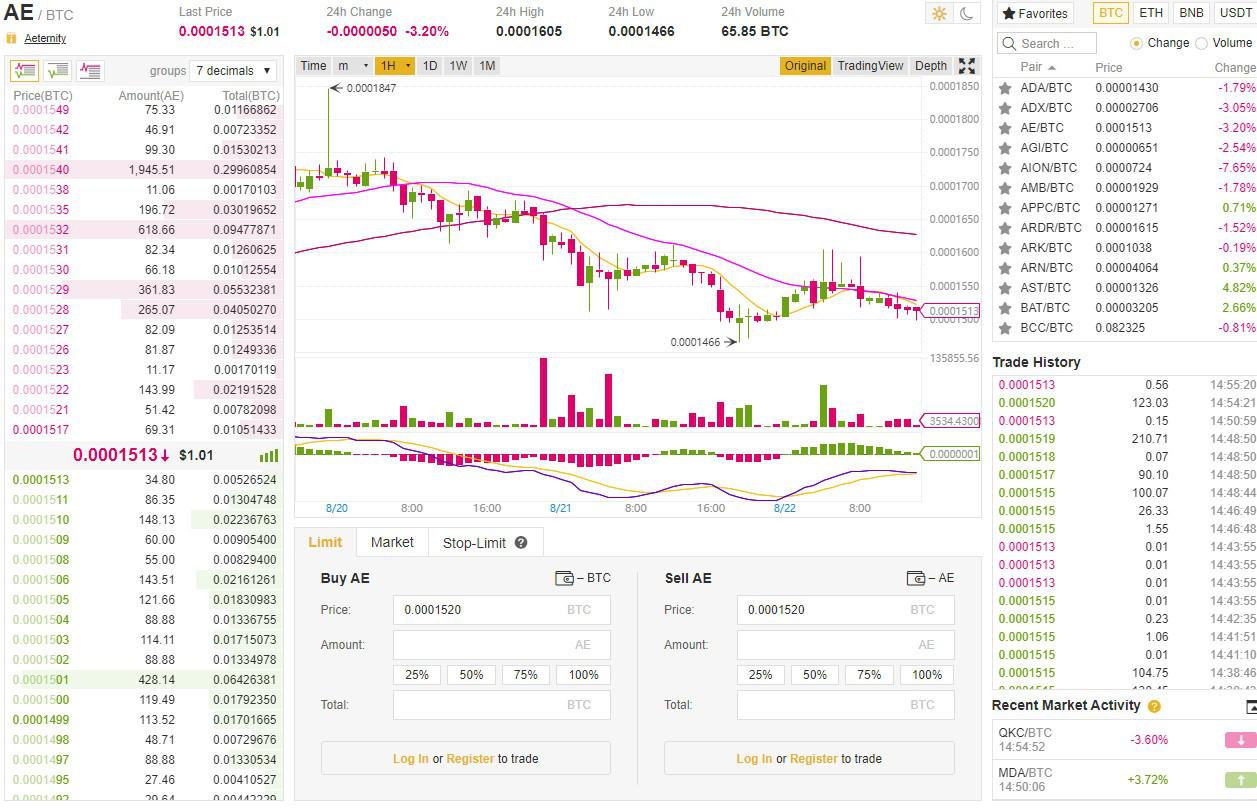The height and width of the screenshot is (810, 1257).
Task: Select the BTC market tab
Action: click(1110, 13)
